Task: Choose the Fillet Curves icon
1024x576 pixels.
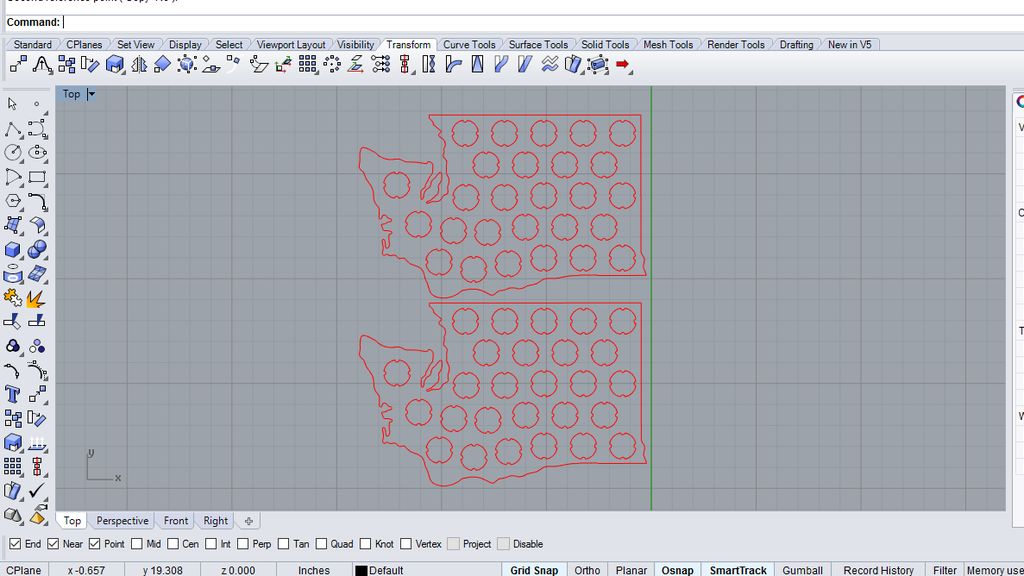Action: (37, 201)
